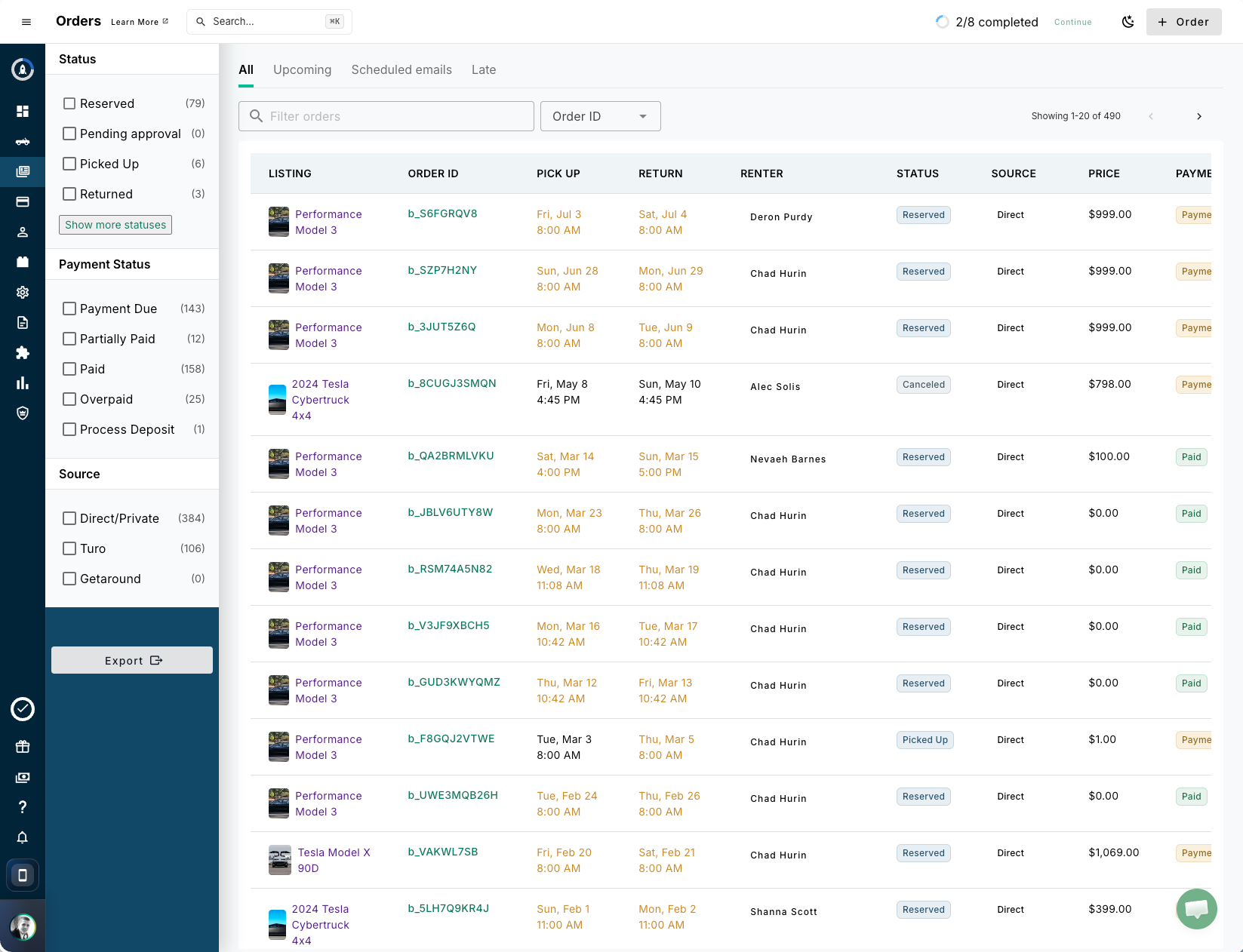
Task: Click the Export button
Action: tap(132, 660)
